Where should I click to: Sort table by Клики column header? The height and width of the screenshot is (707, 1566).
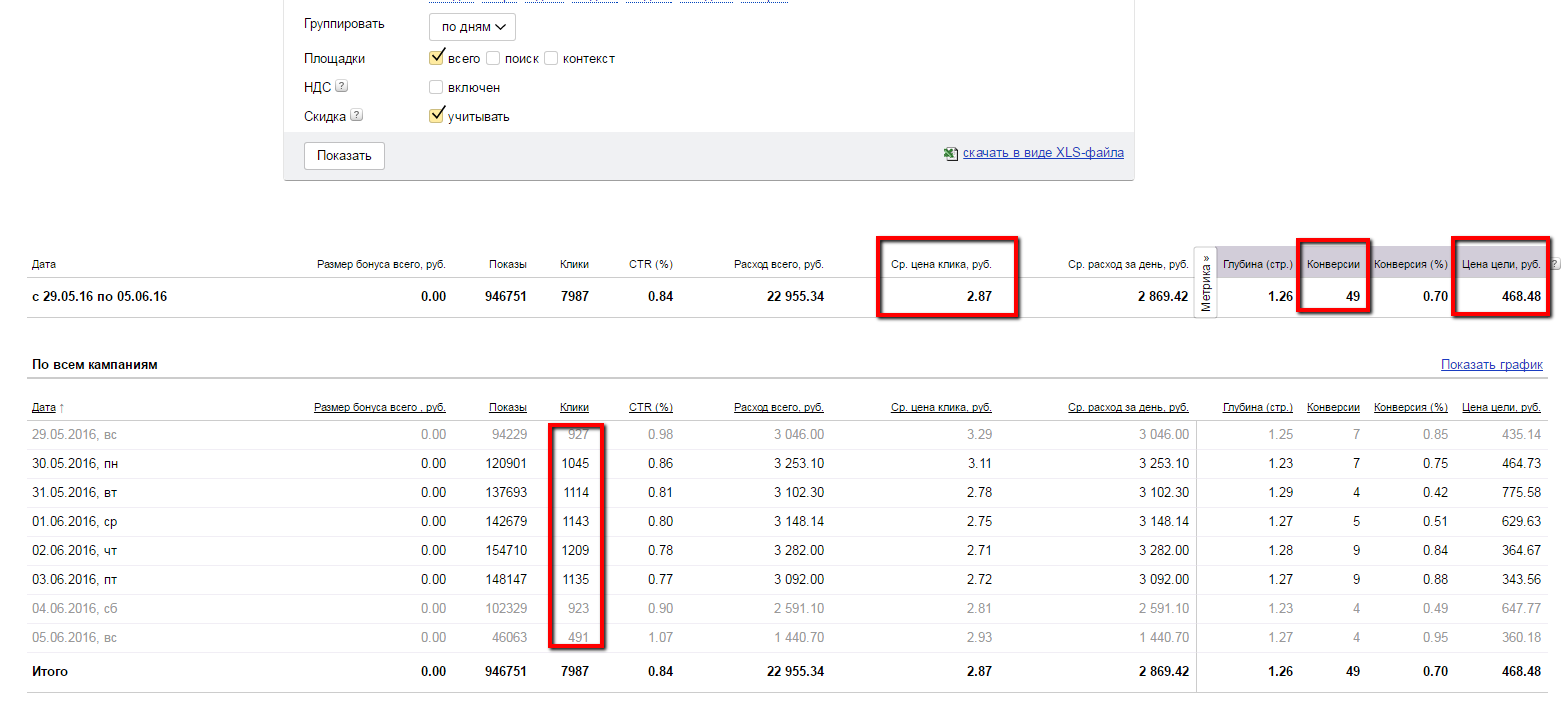574,407
